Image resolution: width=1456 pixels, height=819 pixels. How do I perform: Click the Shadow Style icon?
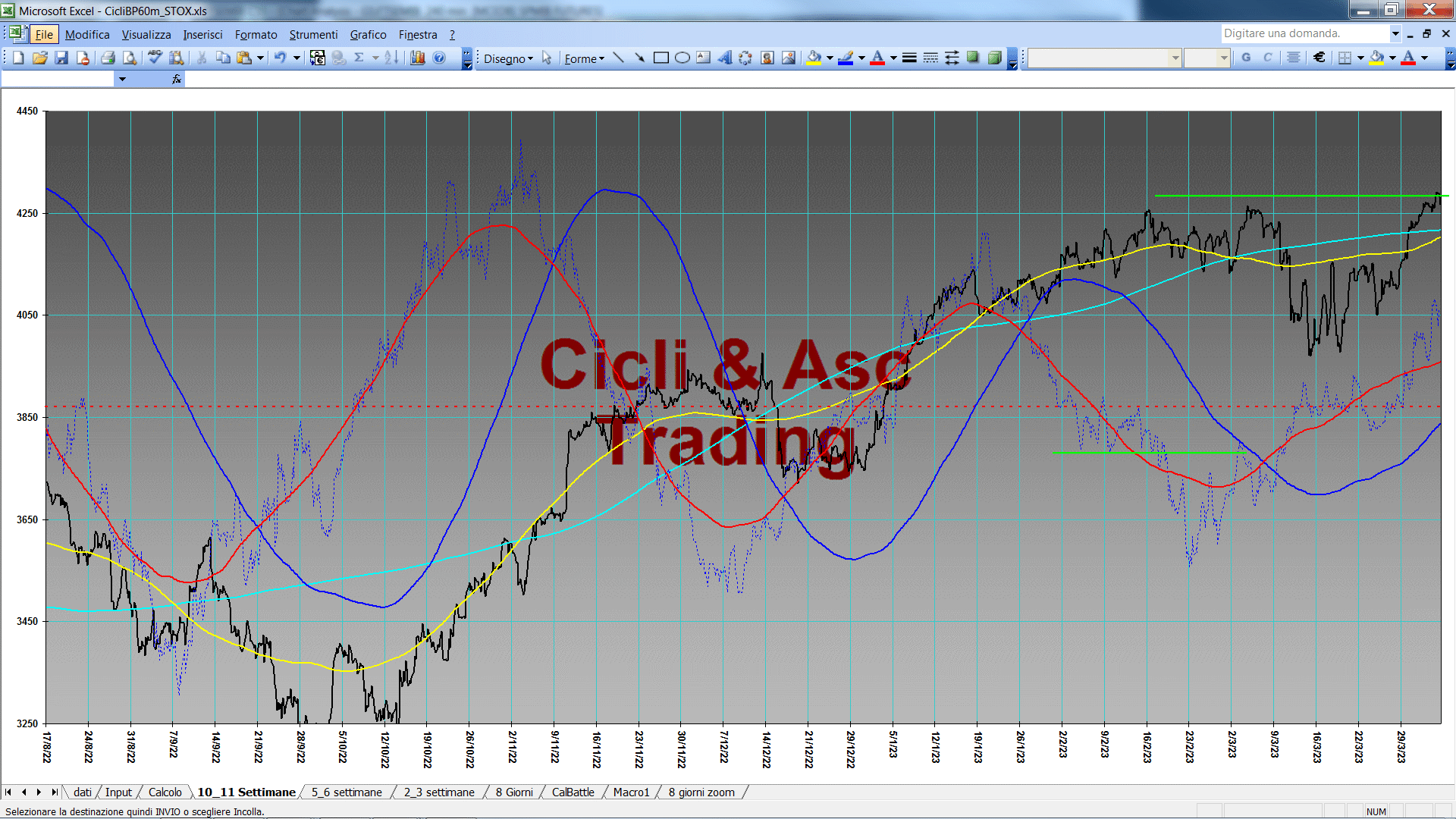[x=973, y=58]
